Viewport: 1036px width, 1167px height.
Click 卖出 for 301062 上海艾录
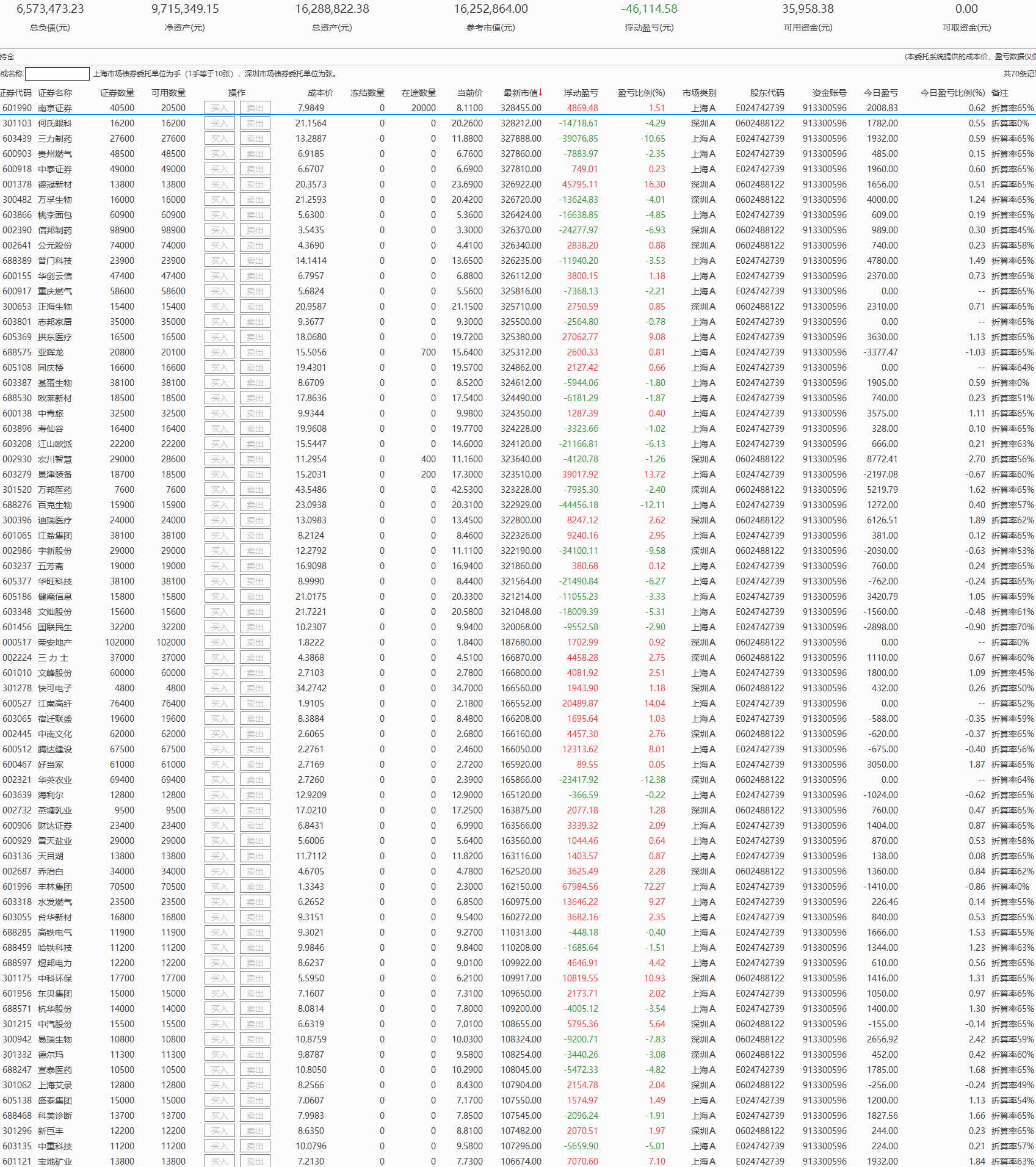[255, 1085]
